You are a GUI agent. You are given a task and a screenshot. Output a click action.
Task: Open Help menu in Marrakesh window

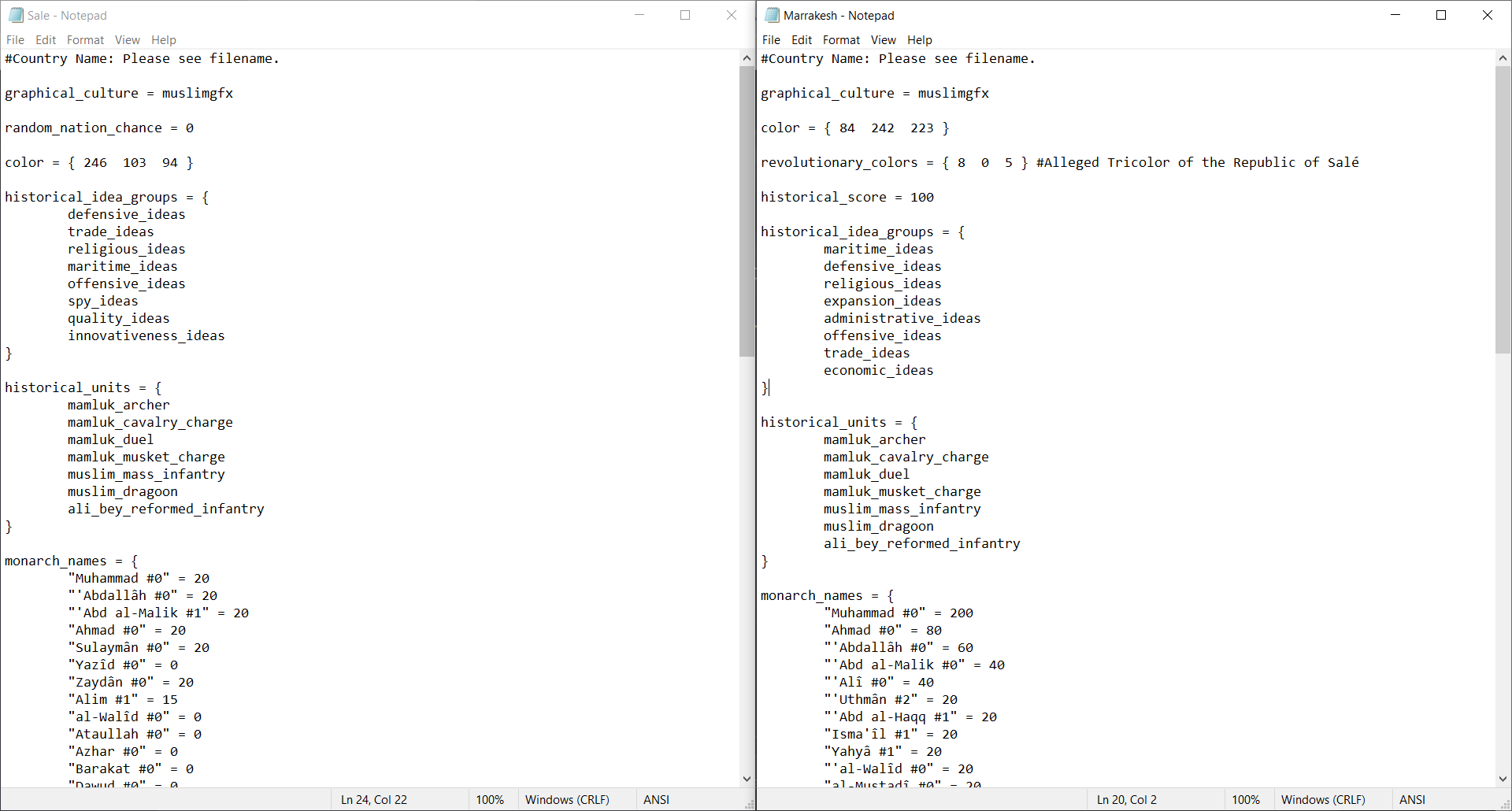pos(919,40)
